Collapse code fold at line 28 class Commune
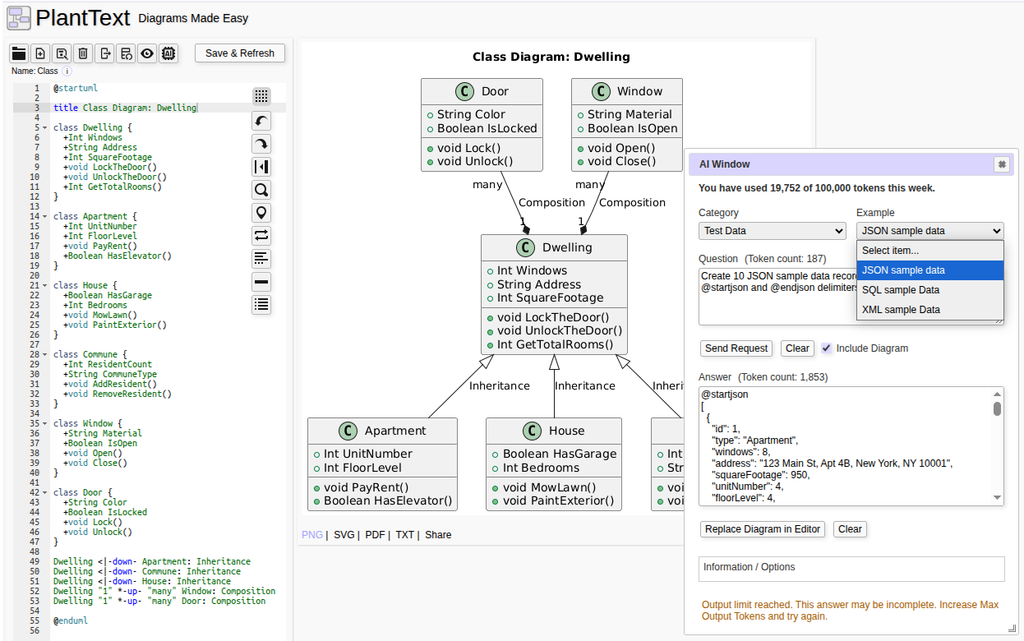The height and width of the screenshot is (641, 1024). tap(45, 354)
